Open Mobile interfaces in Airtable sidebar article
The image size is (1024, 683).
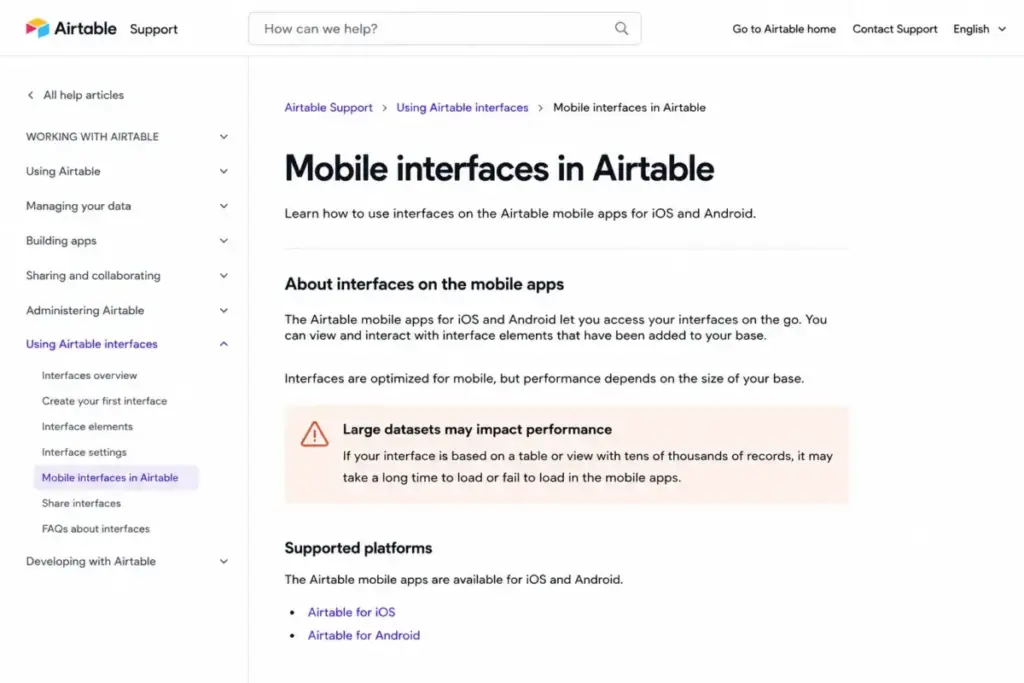click(116, 477)
